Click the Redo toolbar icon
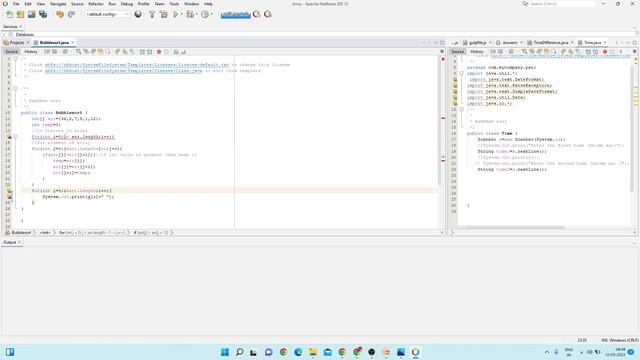The width and height of the screenshot is (640, 360). tap(71, 14)
